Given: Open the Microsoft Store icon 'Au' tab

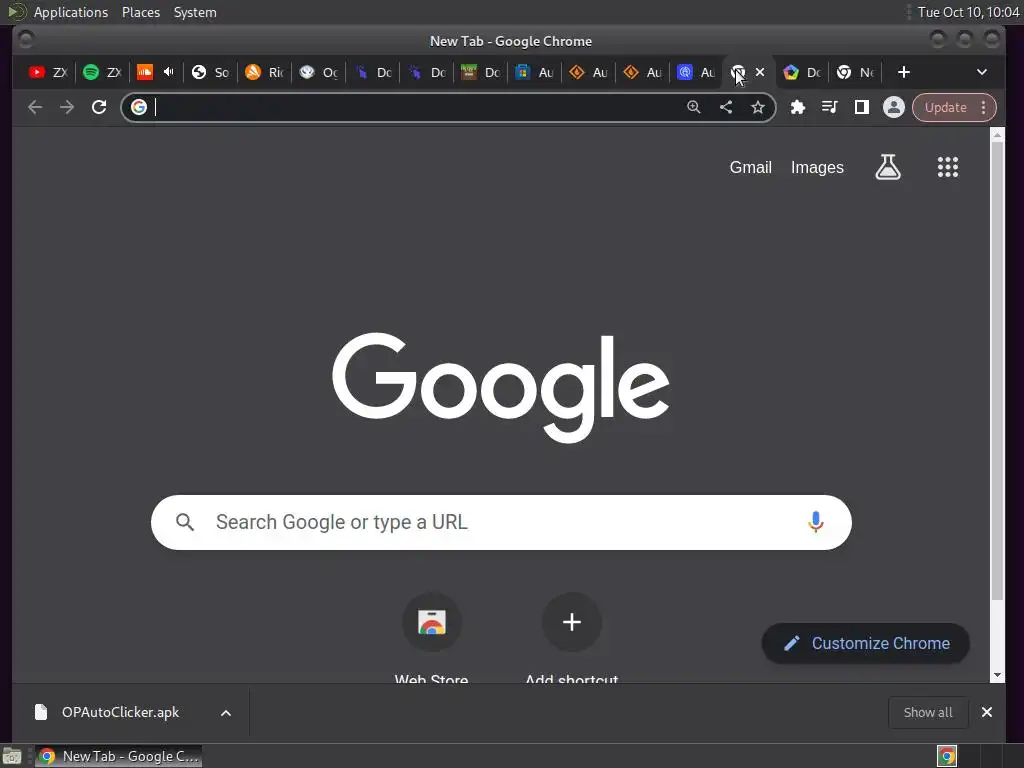Looking at the screenshot, I should coord(535,72).
